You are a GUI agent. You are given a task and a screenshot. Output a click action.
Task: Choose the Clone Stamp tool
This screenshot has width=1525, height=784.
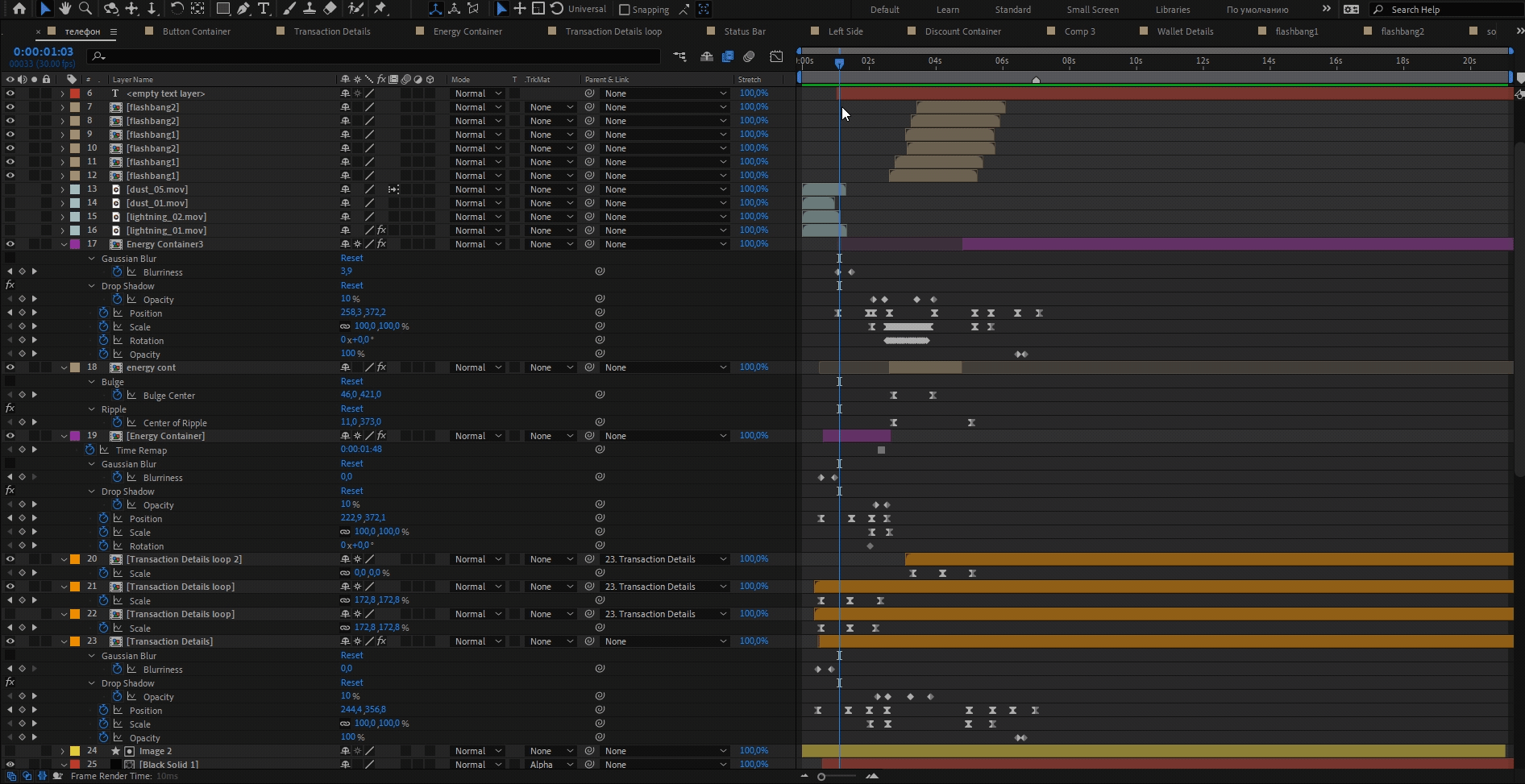click(309, 9)
